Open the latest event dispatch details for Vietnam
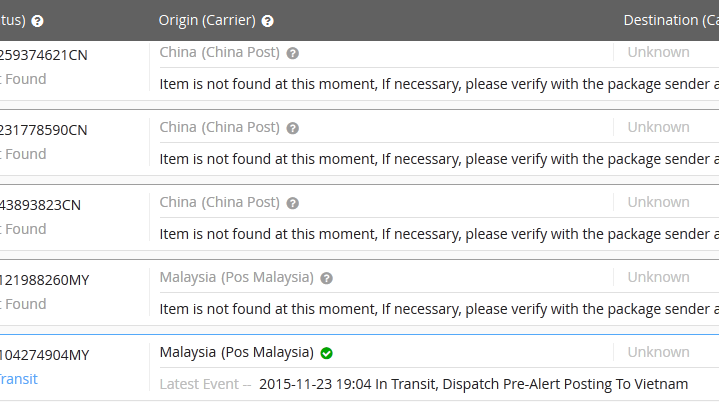The width and height of the screenshot is (719, 402). click(x=473, y=384)
